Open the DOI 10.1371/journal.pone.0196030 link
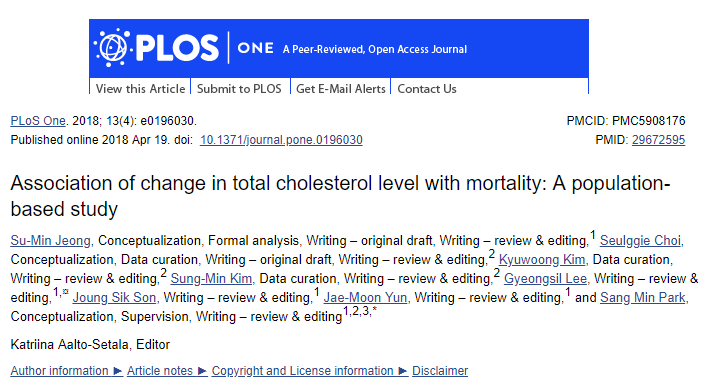Image resolution: width=711 pixels, height=387 pixels. click(281, 140)
